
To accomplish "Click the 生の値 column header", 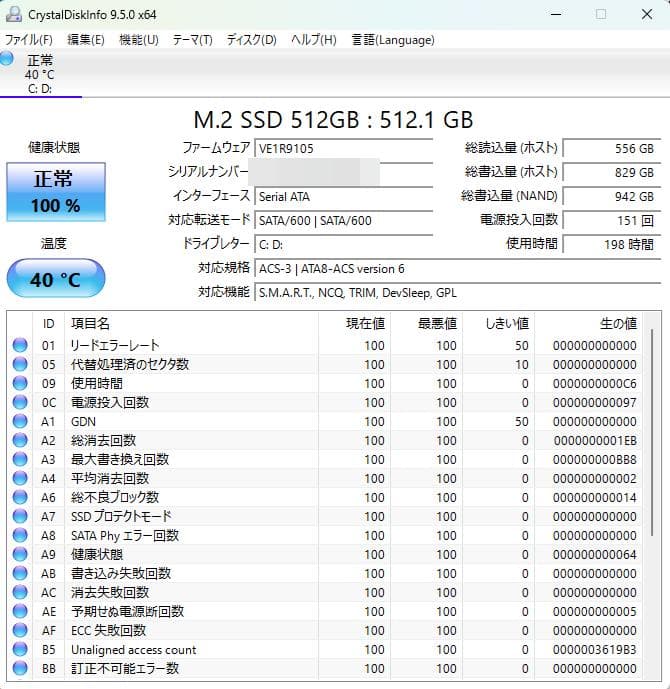I will coord(588,324).
